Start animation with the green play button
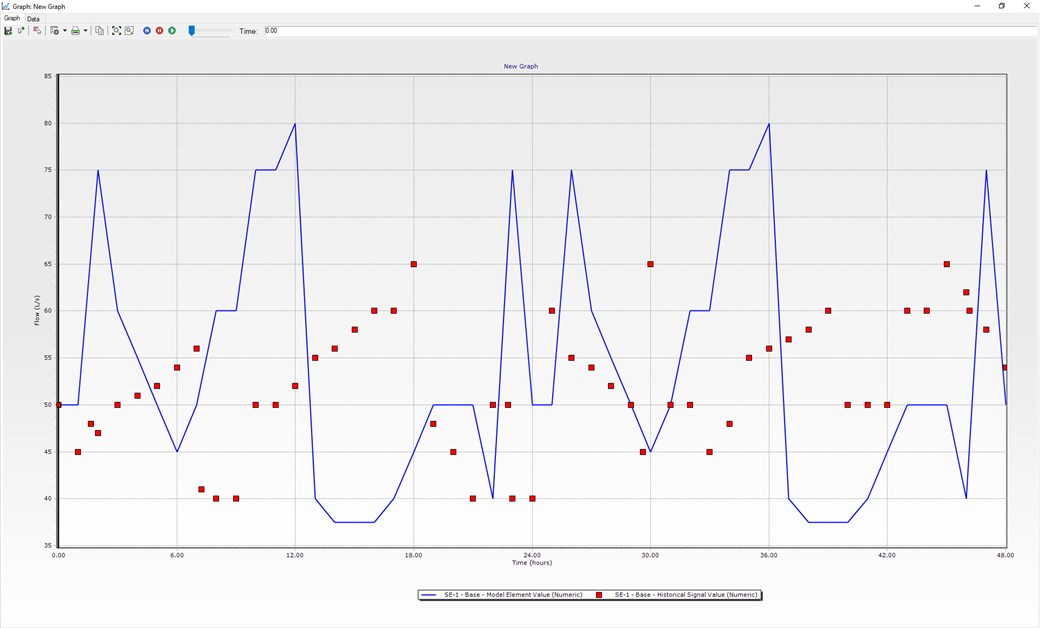The width and height of the screenshot is (1040, 628). click(x=172, y=31)
